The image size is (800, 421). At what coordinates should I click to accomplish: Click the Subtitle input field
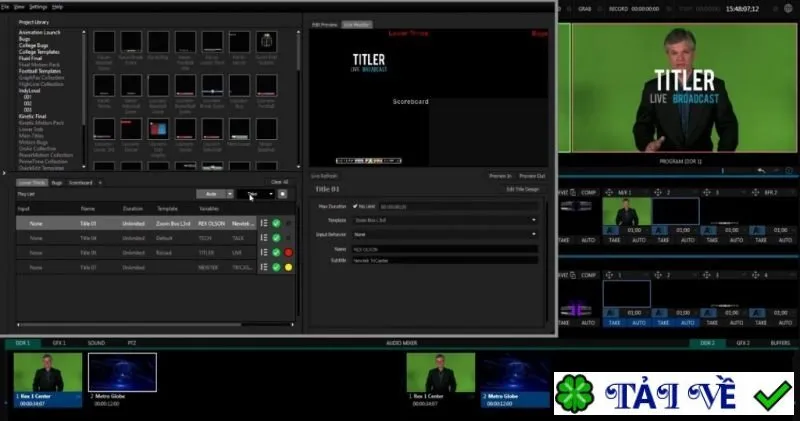click(x=445, y=260)
